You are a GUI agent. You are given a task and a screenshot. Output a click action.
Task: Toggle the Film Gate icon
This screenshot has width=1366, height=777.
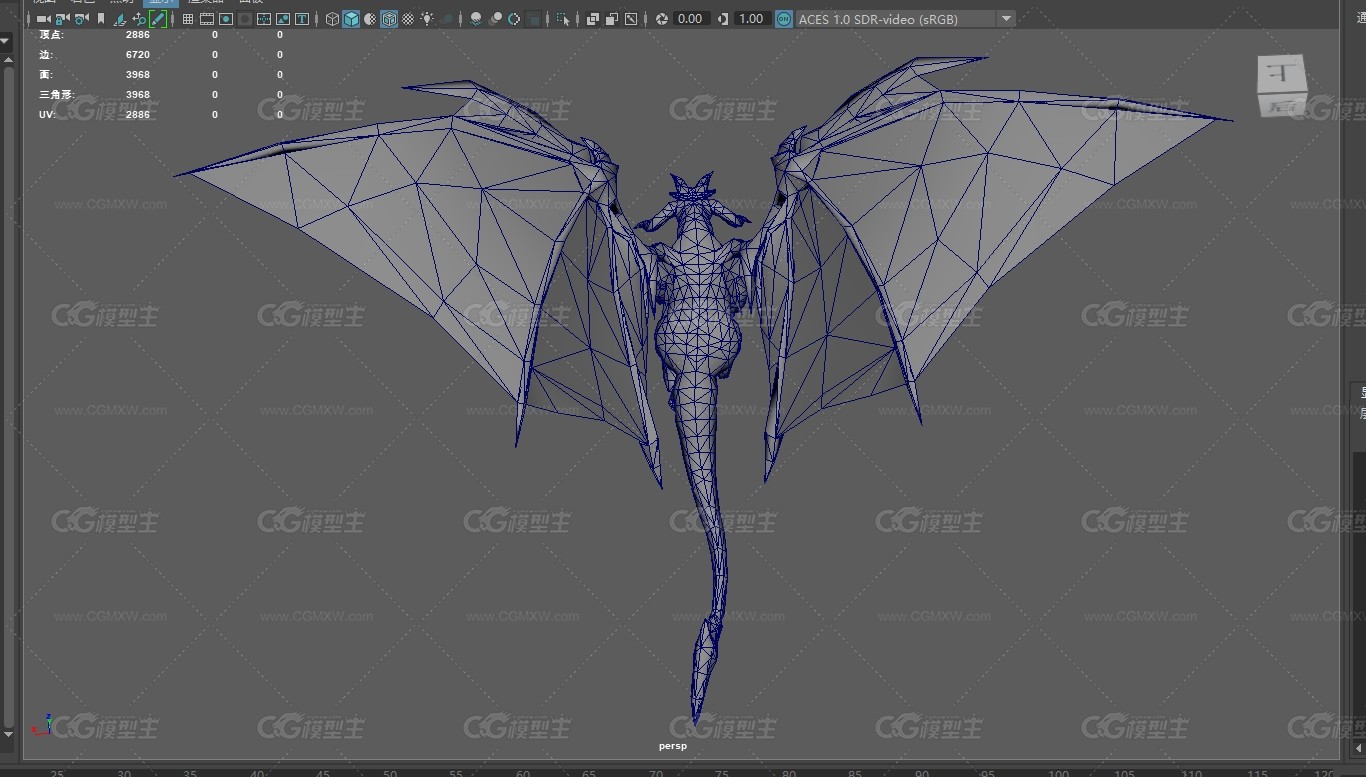pos(207,19)
